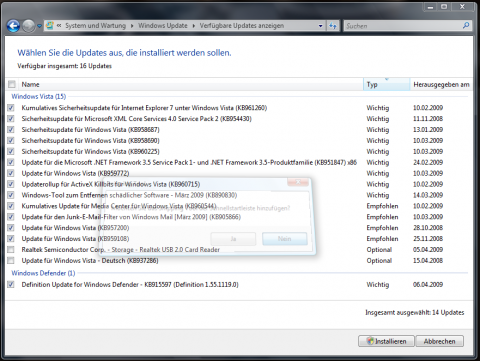
Task: Click the blue Back arrow button
Action: point(13,26)
